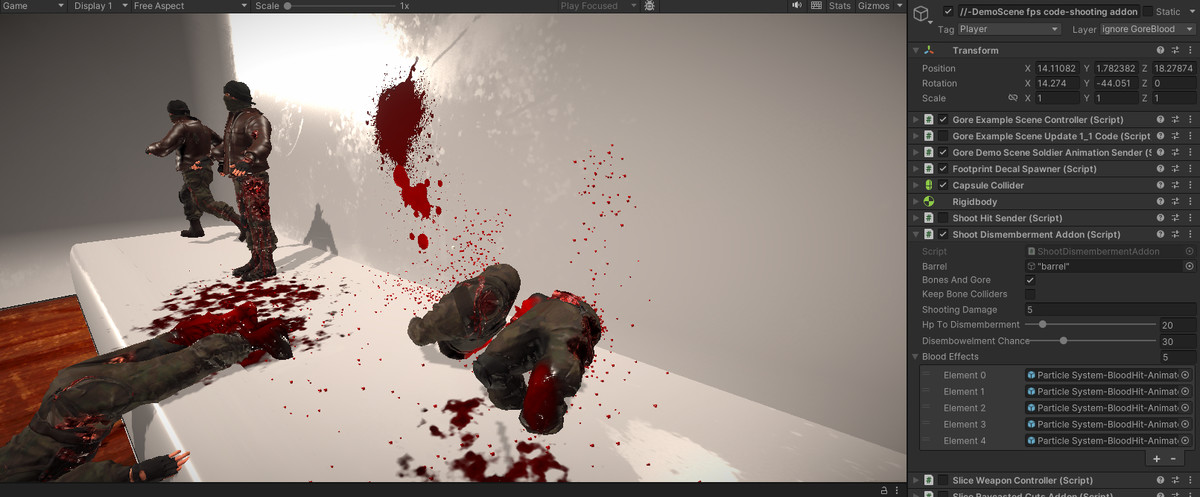Toggle the Scale constrained proportions link icon
Screen dimensions: 1200x497
click(x=1012, y=98)
